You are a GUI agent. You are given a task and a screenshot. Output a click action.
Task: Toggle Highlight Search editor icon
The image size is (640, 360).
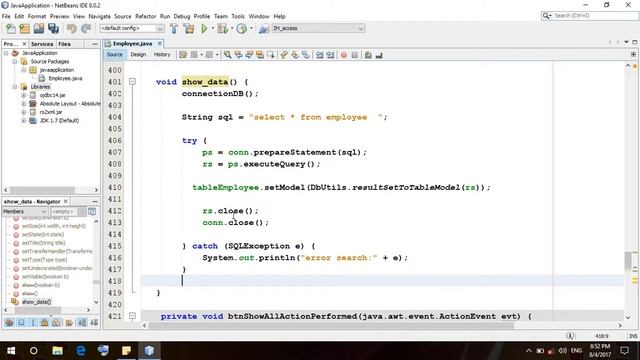coord(260,55)
